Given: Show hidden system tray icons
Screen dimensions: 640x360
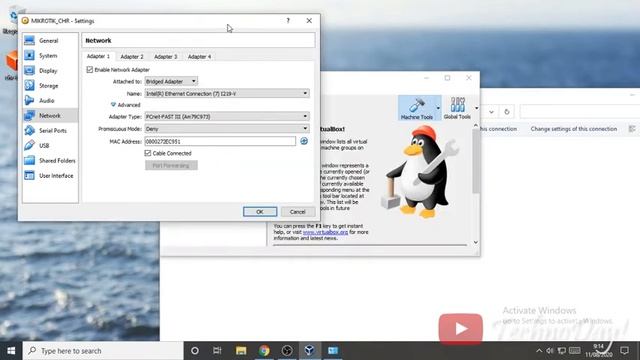Looking at the screenshot, I should point(539,351).
